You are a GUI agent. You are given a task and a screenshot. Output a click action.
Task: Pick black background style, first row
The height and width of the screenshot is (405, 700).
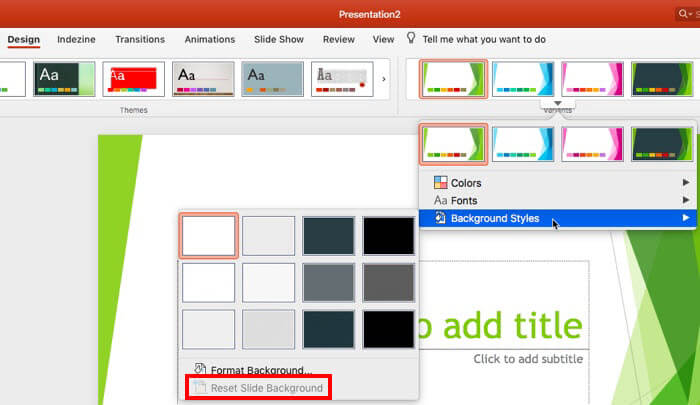pyautogui.click(x=388, y=236)
